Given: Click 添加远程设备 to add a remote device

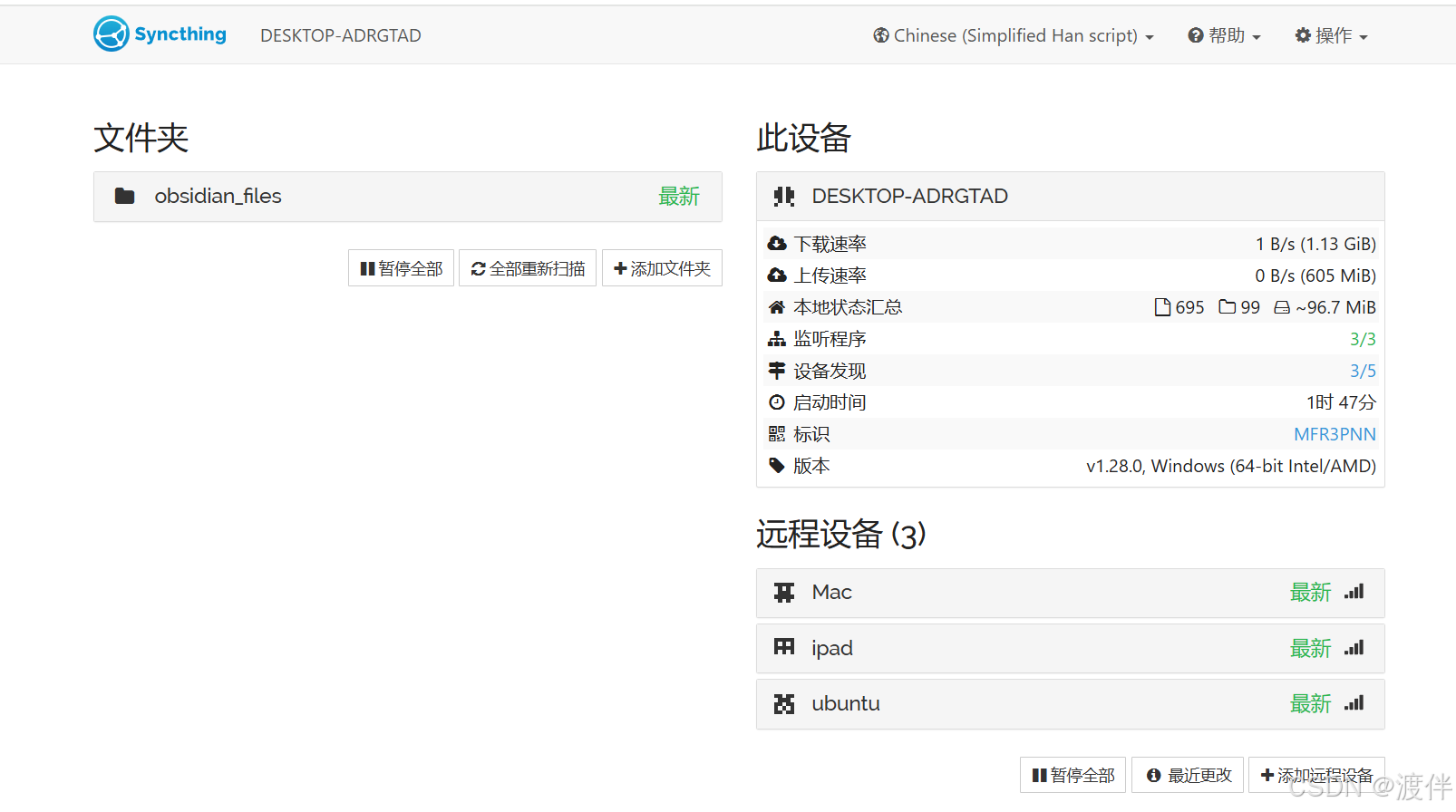Looking at the screenshot, I should tap(1316, 775).
